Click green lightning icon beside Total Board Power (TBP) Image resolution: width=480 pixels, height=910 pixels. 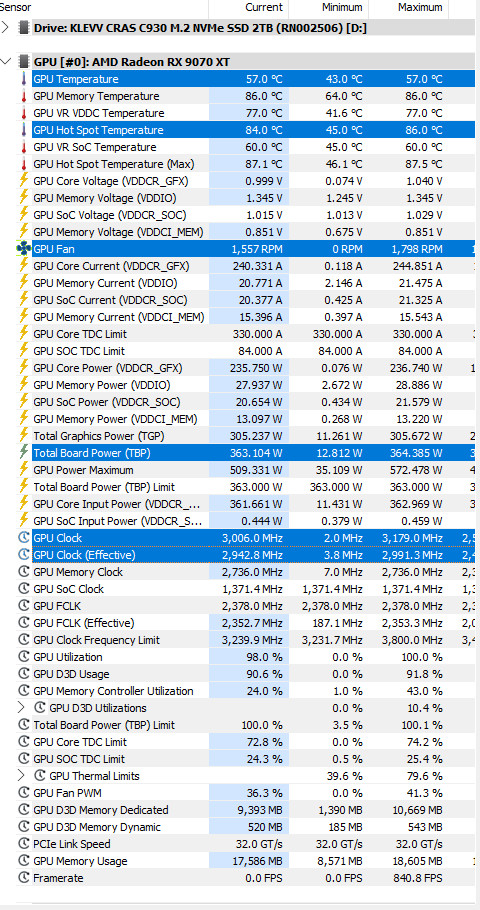tap(24, 453)
